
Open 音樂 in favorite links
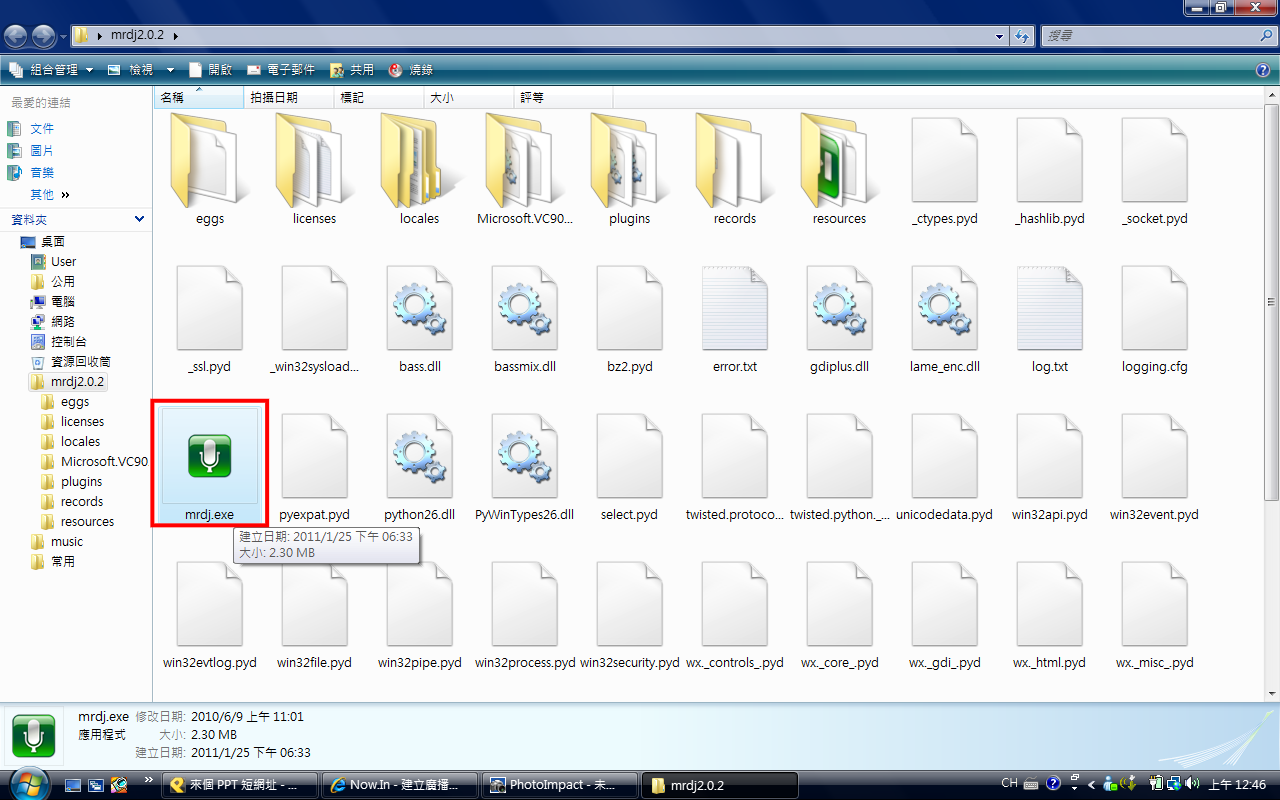(42, 173)
